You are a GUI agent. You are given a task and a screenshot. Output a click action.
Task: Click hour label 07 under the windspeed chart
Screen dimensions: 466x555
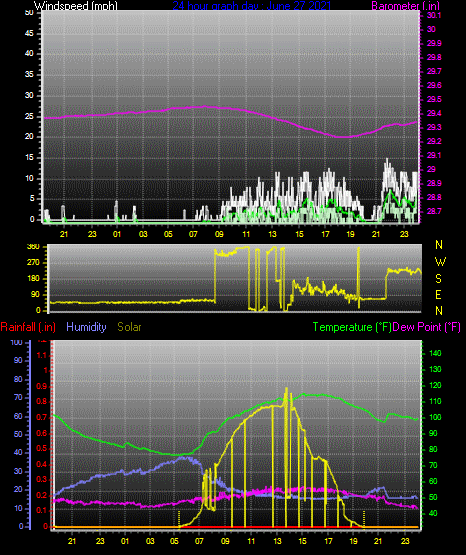click(x=193, y=234)
